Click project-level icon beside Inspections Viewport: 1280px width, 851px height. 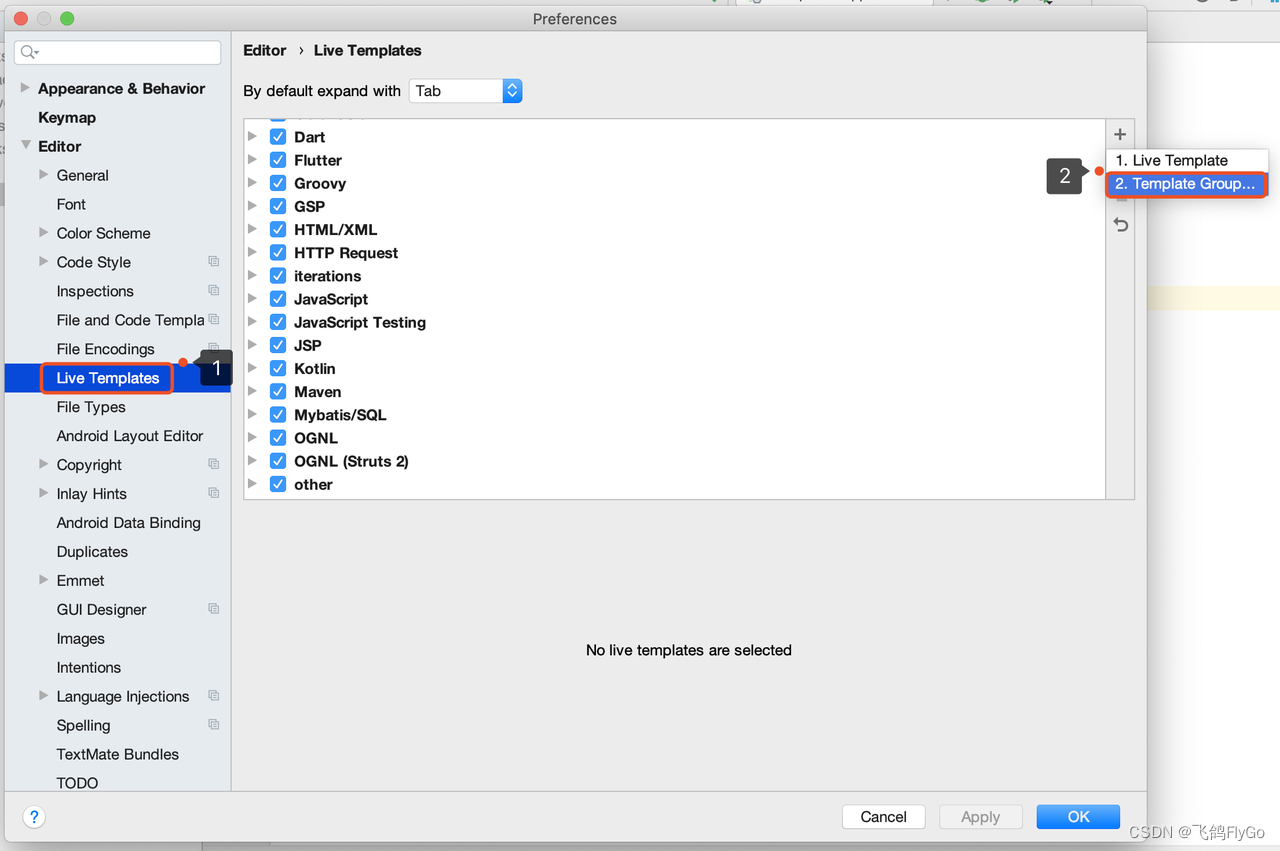point(213,291)
